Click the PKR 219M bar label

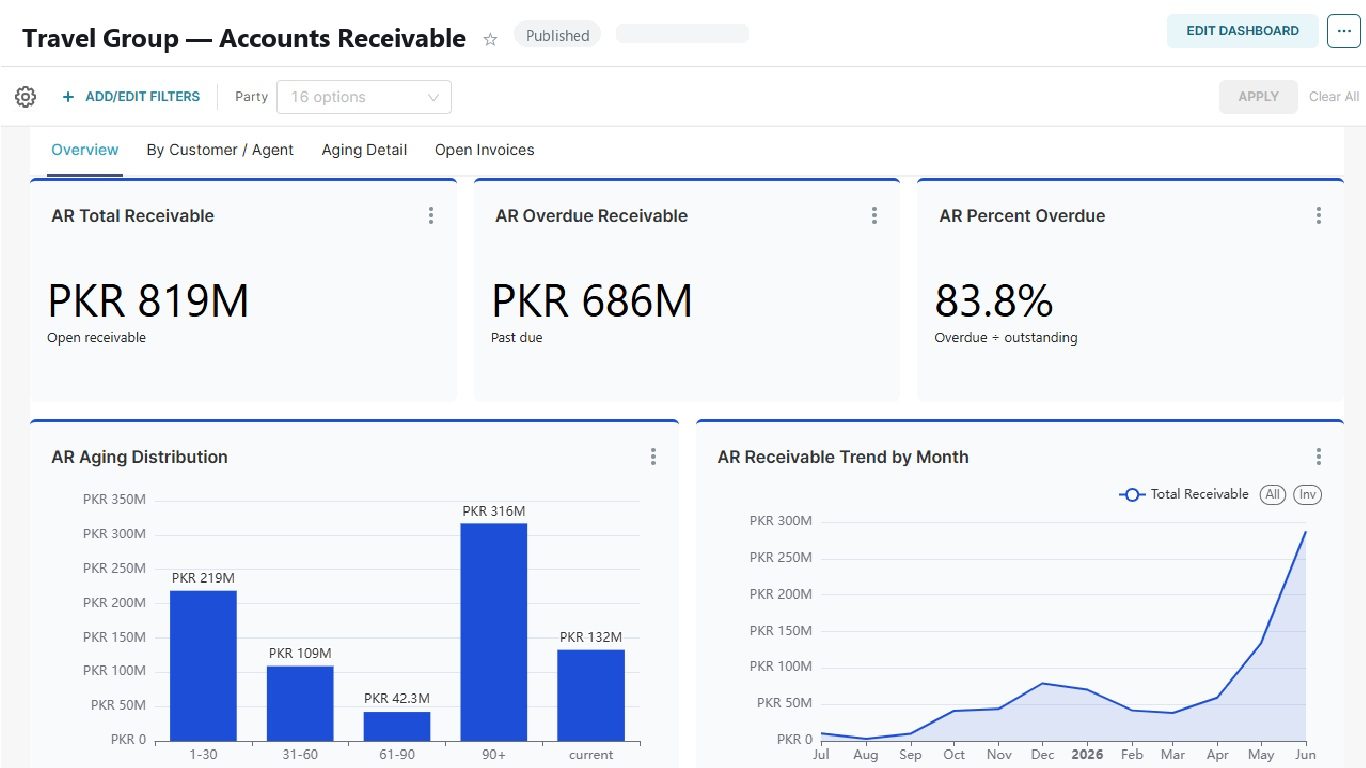(203, 578)
